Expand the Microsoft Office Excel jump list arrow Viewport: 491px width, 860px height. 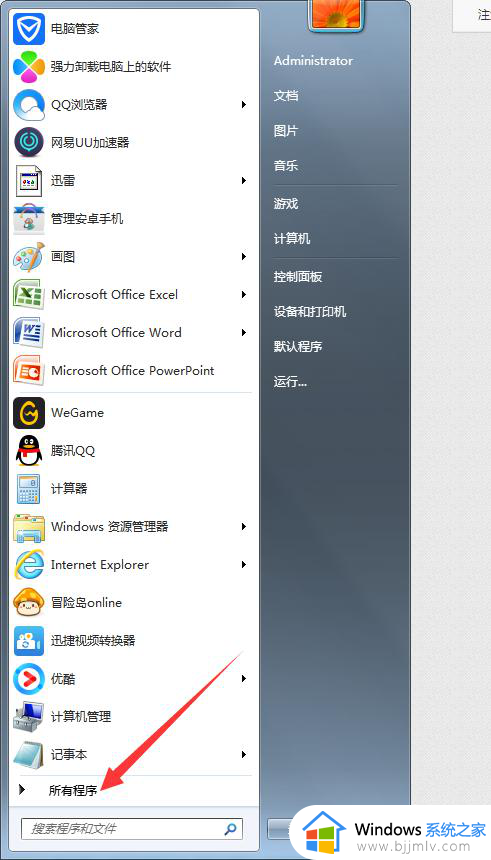point(244,295)
